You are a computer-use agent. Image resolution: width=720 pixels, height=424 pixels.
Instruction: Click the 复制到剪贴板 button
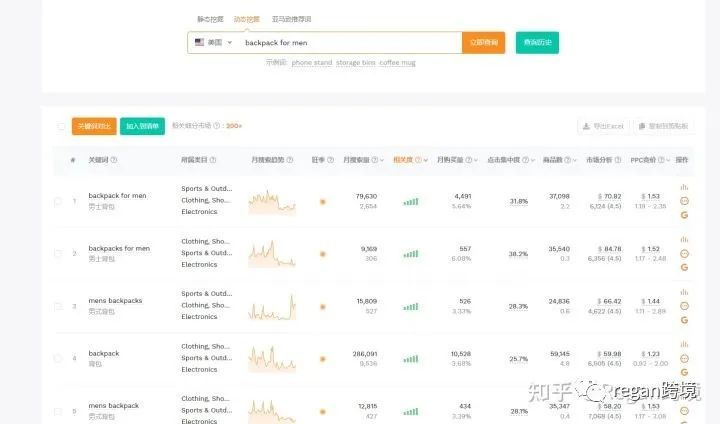point(664,126)
